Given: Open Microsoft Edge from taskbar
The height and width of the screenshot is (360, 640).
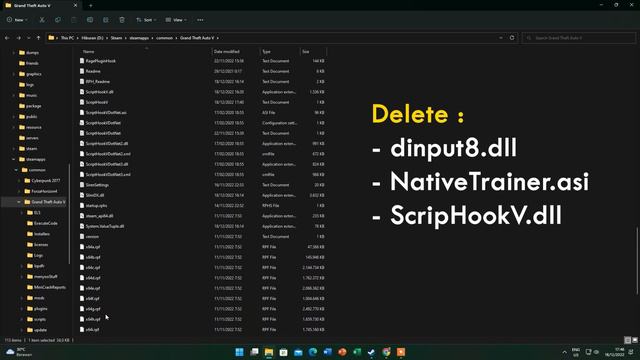Looking at the screenshot, I should (313, 352).
